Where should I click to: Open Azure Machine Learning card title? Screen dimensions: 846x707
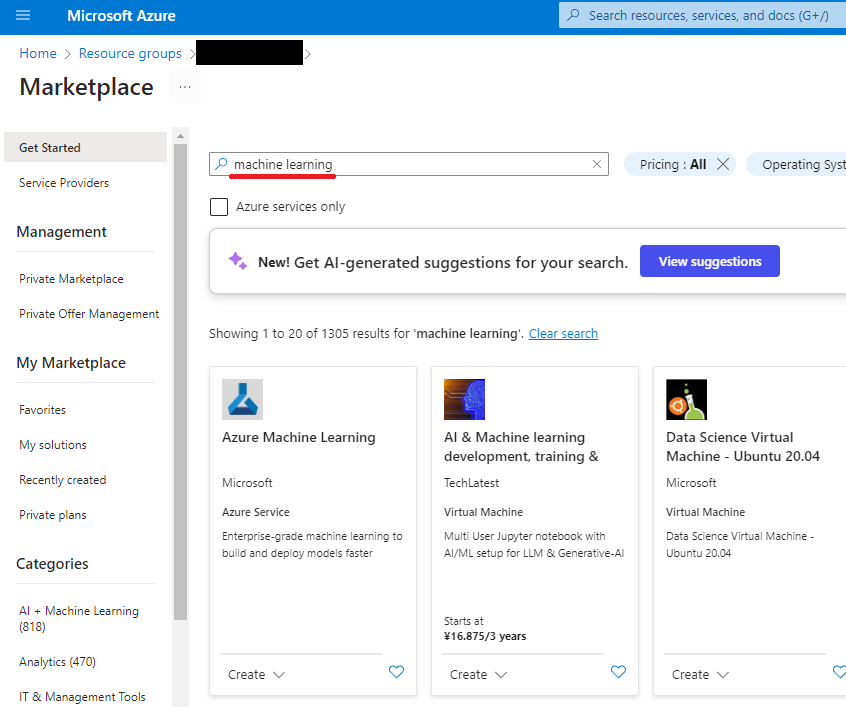(298, 437)
